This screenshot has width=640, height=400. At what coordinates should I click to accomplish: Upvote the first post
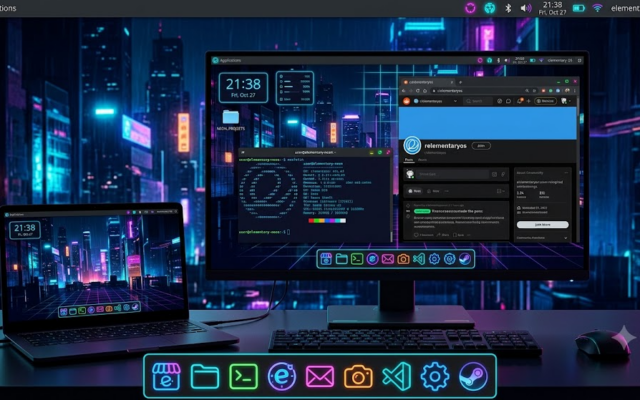pyautogui.click(x=408, y=205)
